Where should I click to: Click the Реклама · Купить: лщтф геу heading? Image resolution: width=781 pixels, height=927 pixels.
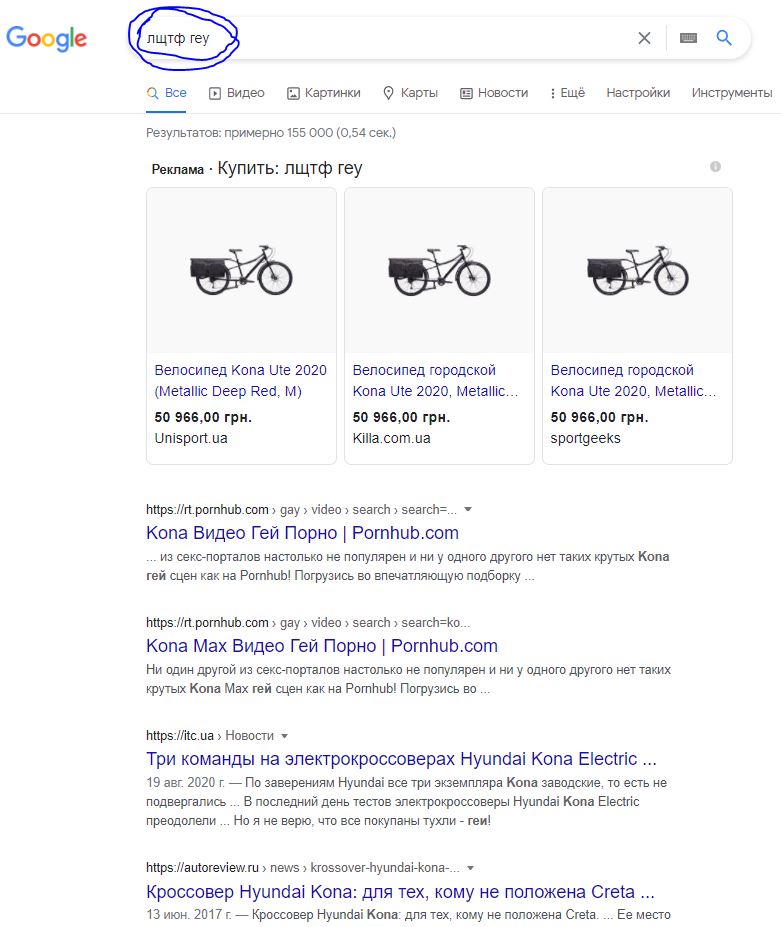click(x=257, y=168)
